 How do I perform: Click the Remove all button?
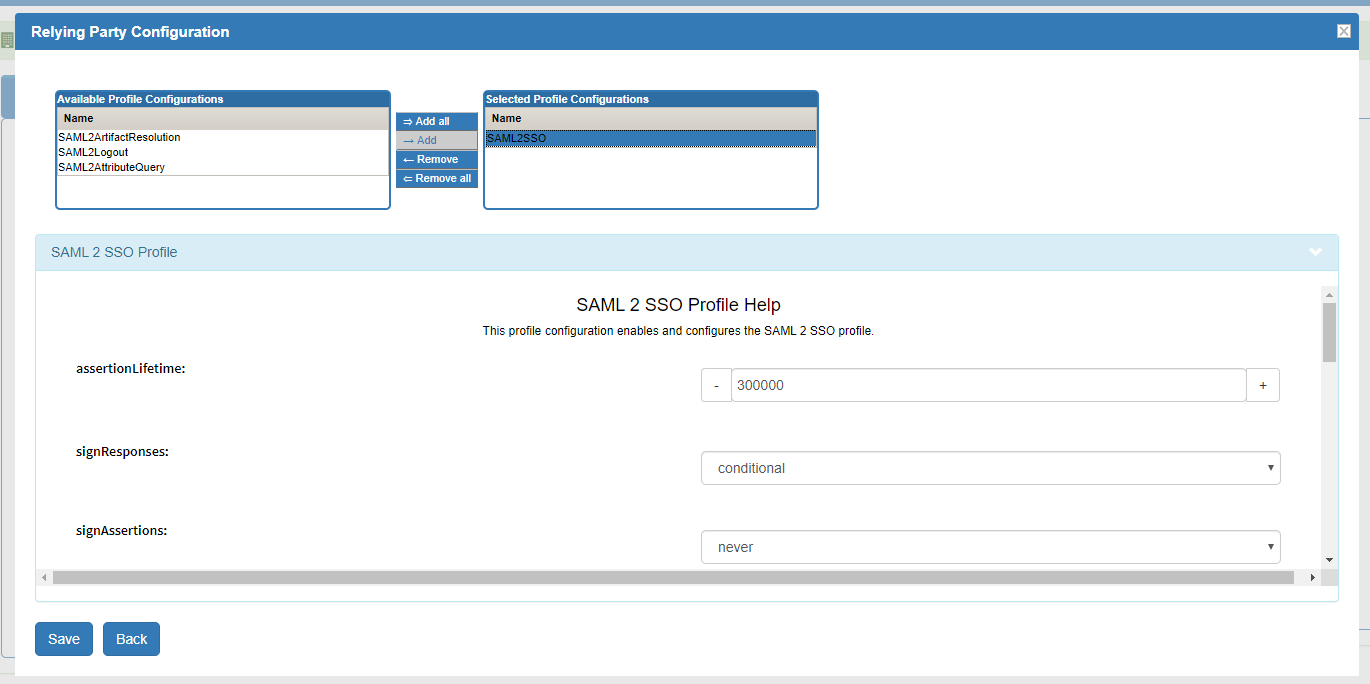436,178
